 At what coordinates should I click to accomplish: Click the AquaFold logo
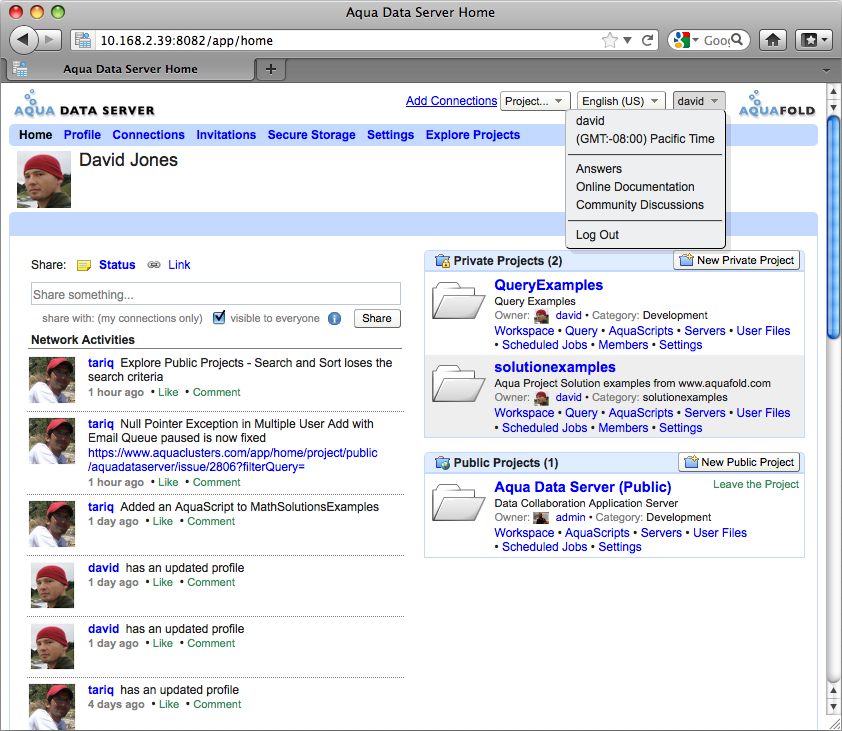[776, 104]
